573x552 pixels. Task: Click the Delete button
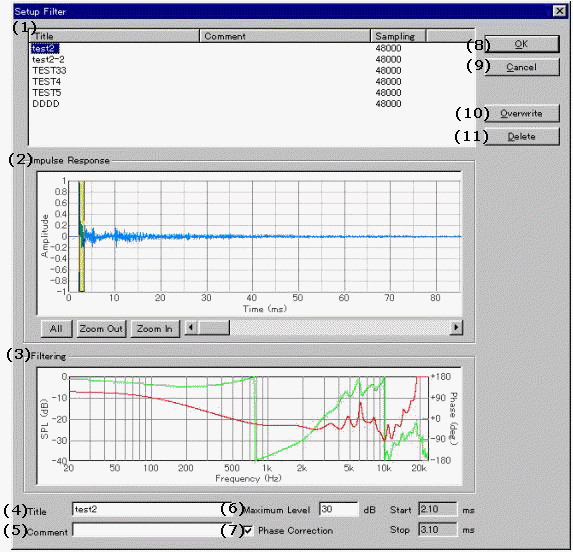522,137
